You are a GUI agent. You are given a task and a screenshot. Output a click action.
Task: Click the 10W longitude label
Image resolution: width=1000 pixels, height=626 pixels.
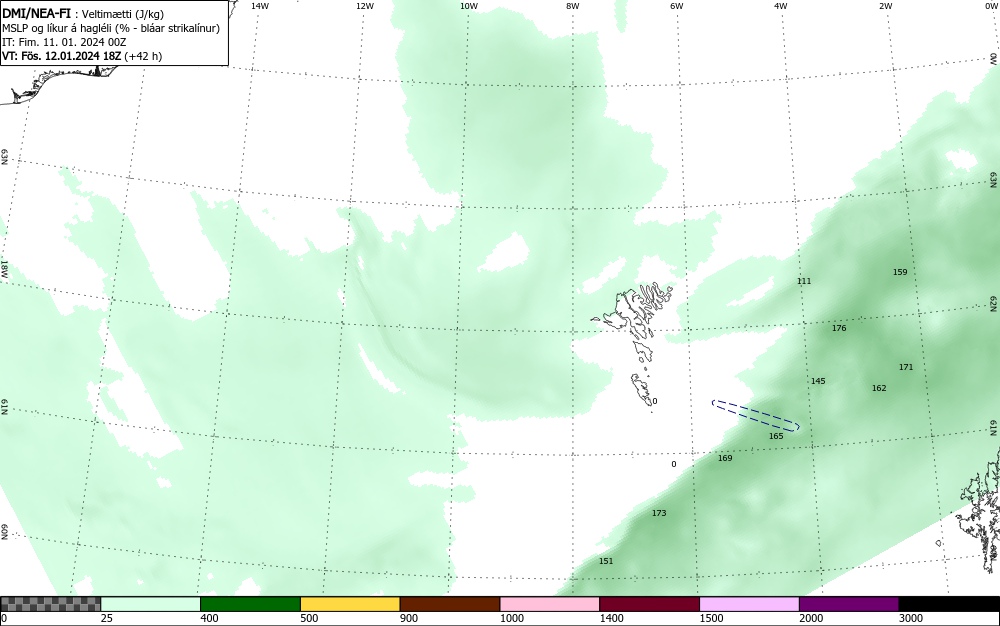coord(469,6)
